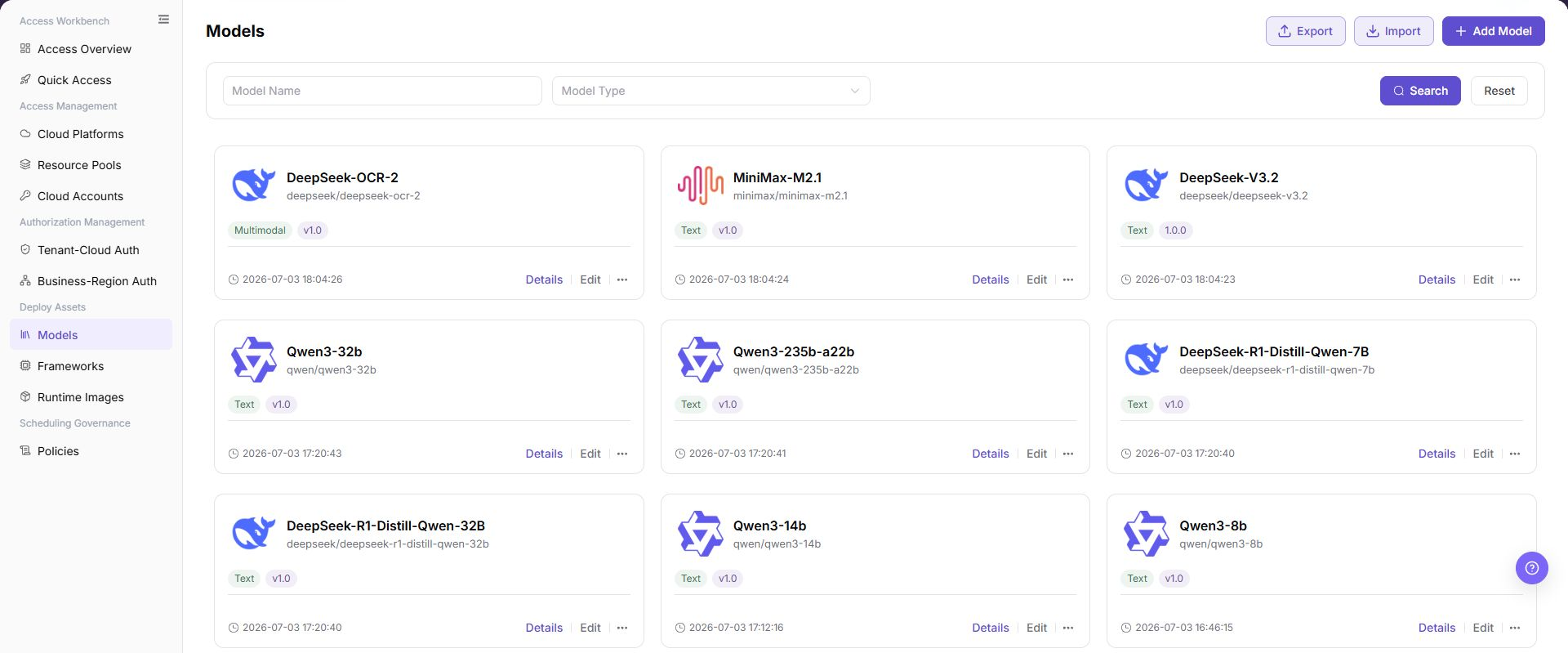Image resolution: width=1568 pixels, height=653 pixels.
Task: Open more actions for Qwen3-32b
Action: click(x=622, y=454)
